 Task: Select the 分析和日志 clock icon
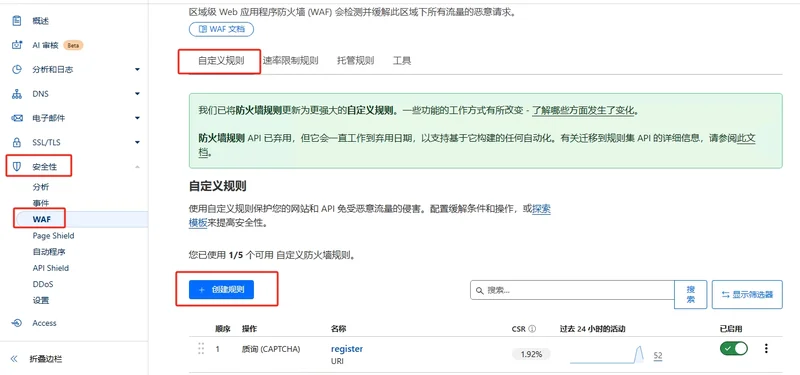pos(17,69)
